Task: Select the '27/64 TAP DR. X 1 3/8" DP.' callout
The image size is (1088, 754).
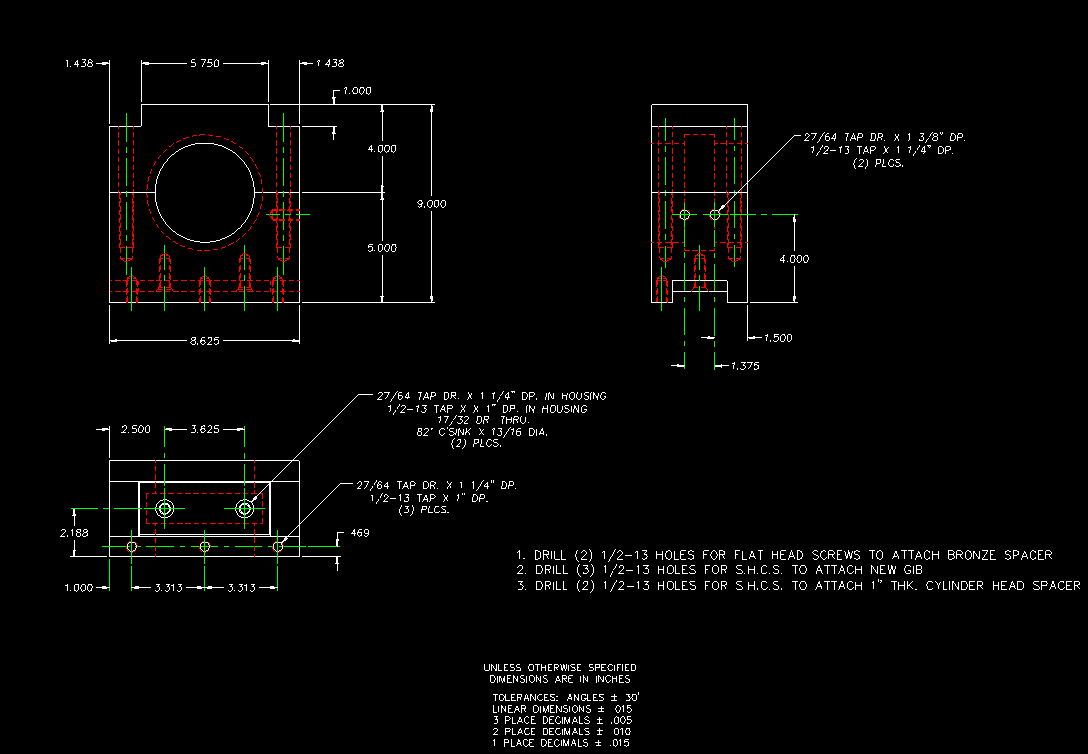Action: (x=885, y=137)
